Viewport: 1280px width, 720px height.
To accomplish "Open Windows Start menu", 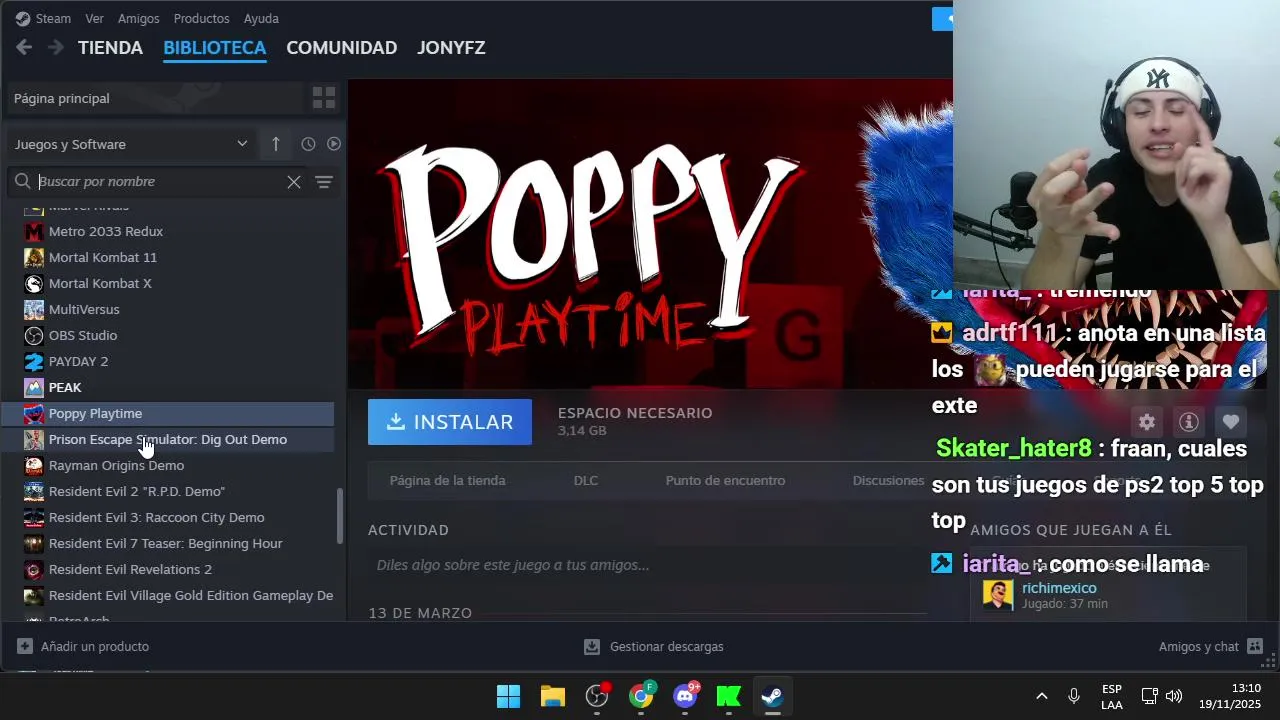I will click(508, 696).
